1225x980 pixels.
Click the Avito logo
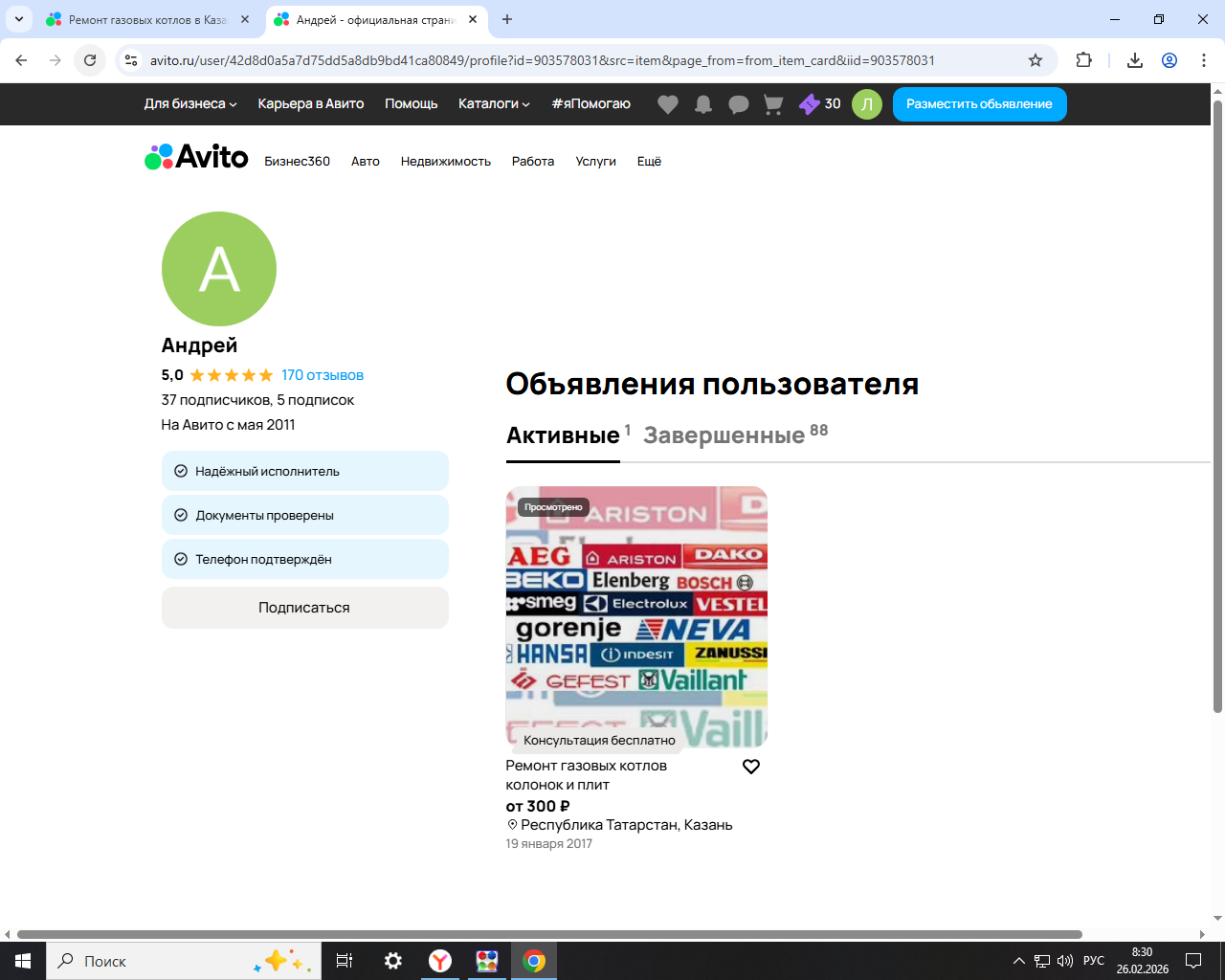[x=196, y=157]
